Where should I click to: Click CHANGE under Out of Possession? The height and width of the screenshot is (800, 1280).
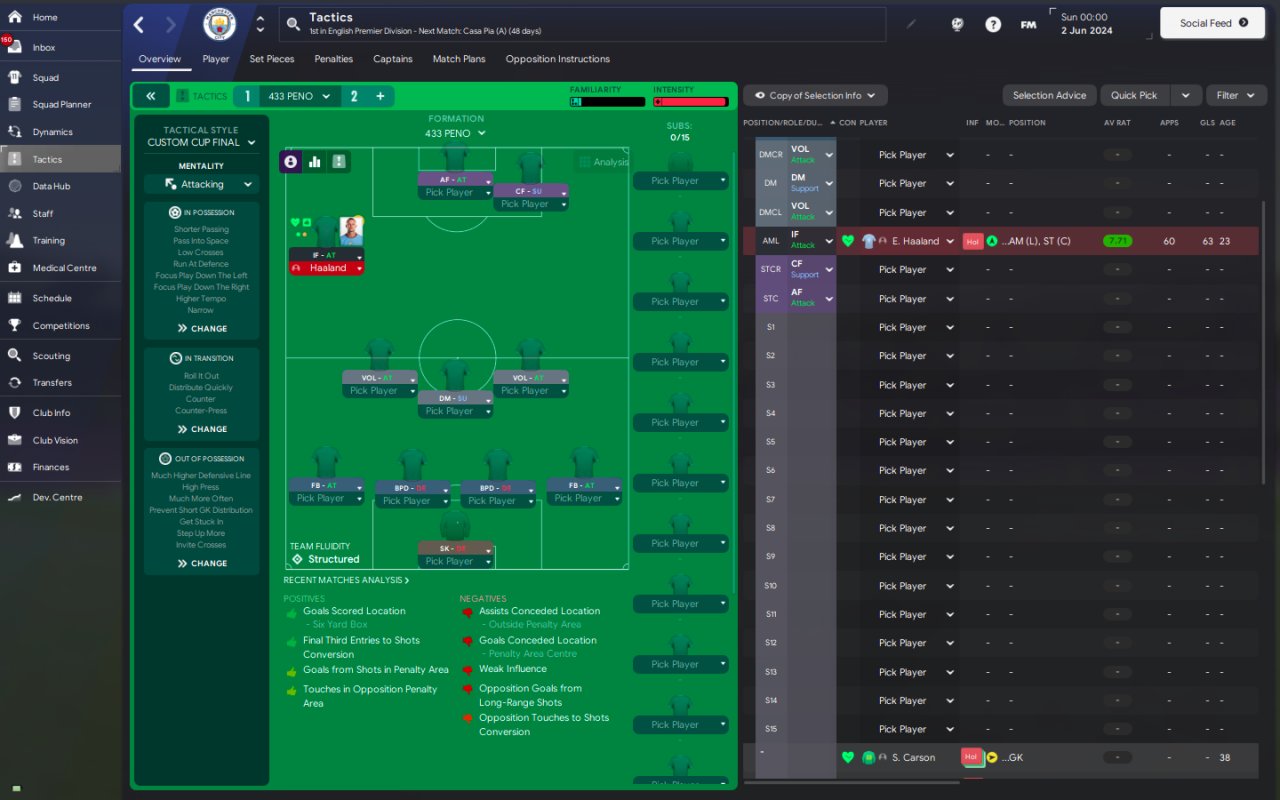click(202, 563)
